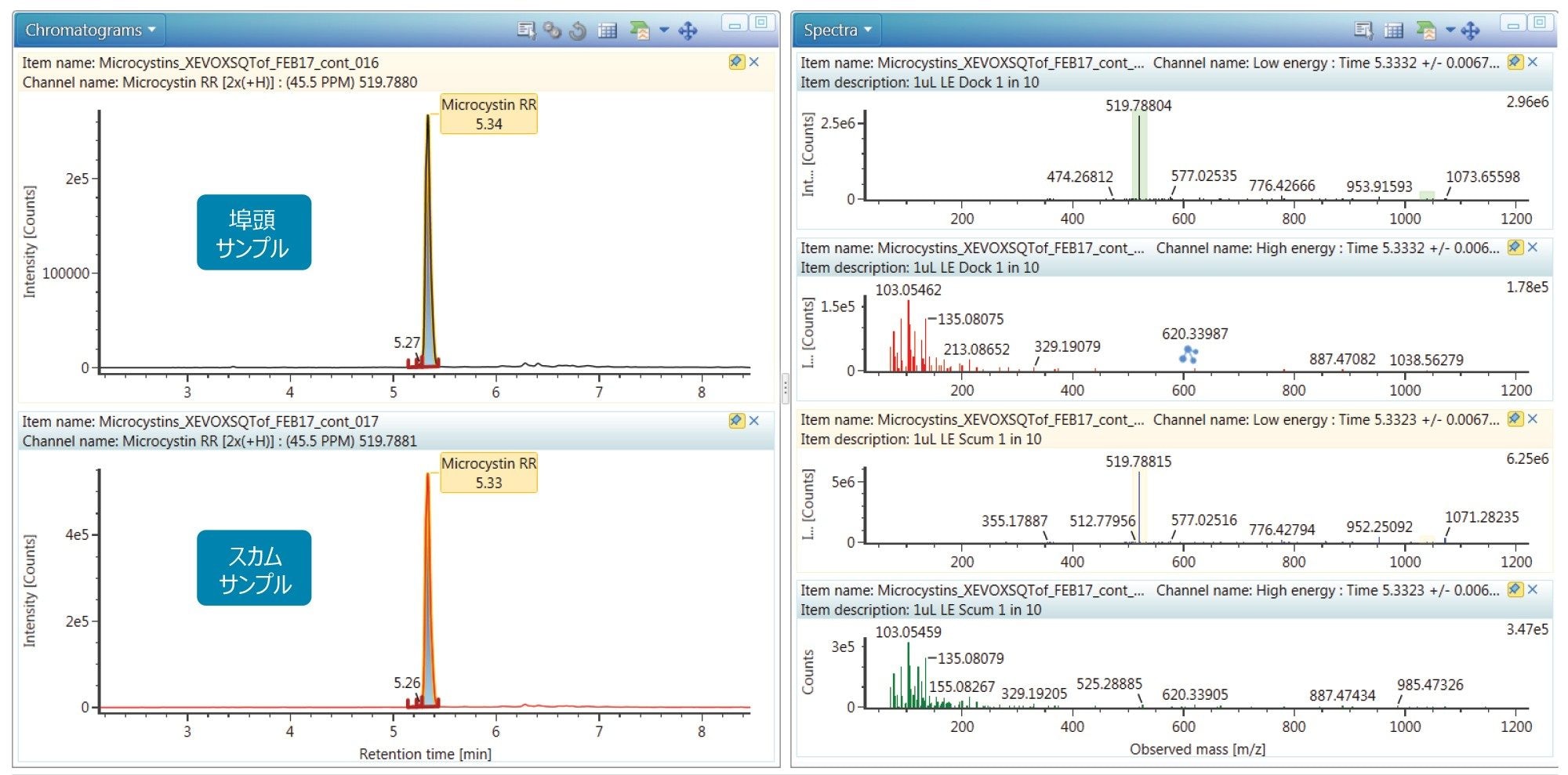
Task: Click the export/copy plot icon in Spectra
Action: 1426,31
